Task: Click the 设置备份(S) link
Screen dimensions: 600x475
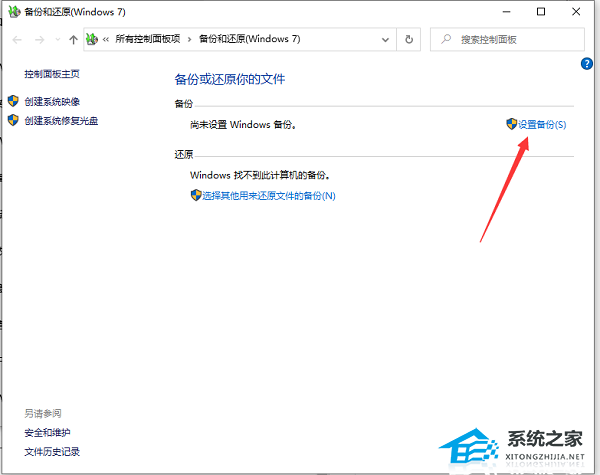Action: click(541, 124)
